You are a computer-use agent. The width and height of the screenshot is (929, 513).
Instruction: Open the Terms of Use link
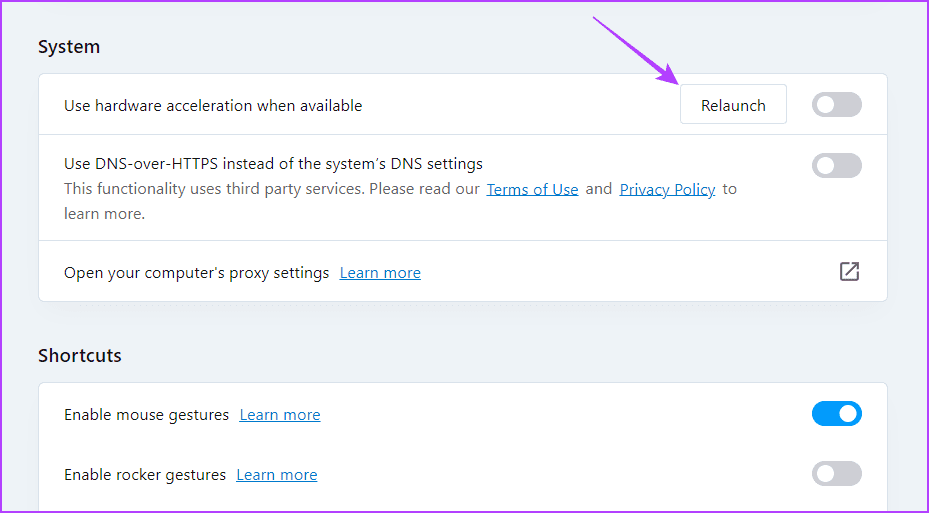532,189
